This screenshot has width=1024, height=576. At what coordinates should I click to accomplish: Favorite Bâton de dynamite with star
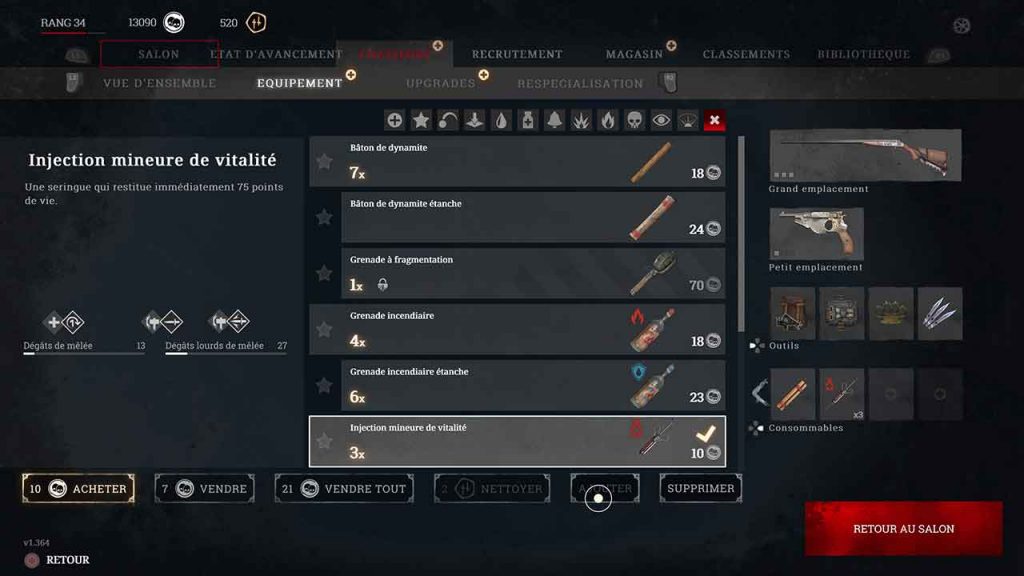(324, 161)
